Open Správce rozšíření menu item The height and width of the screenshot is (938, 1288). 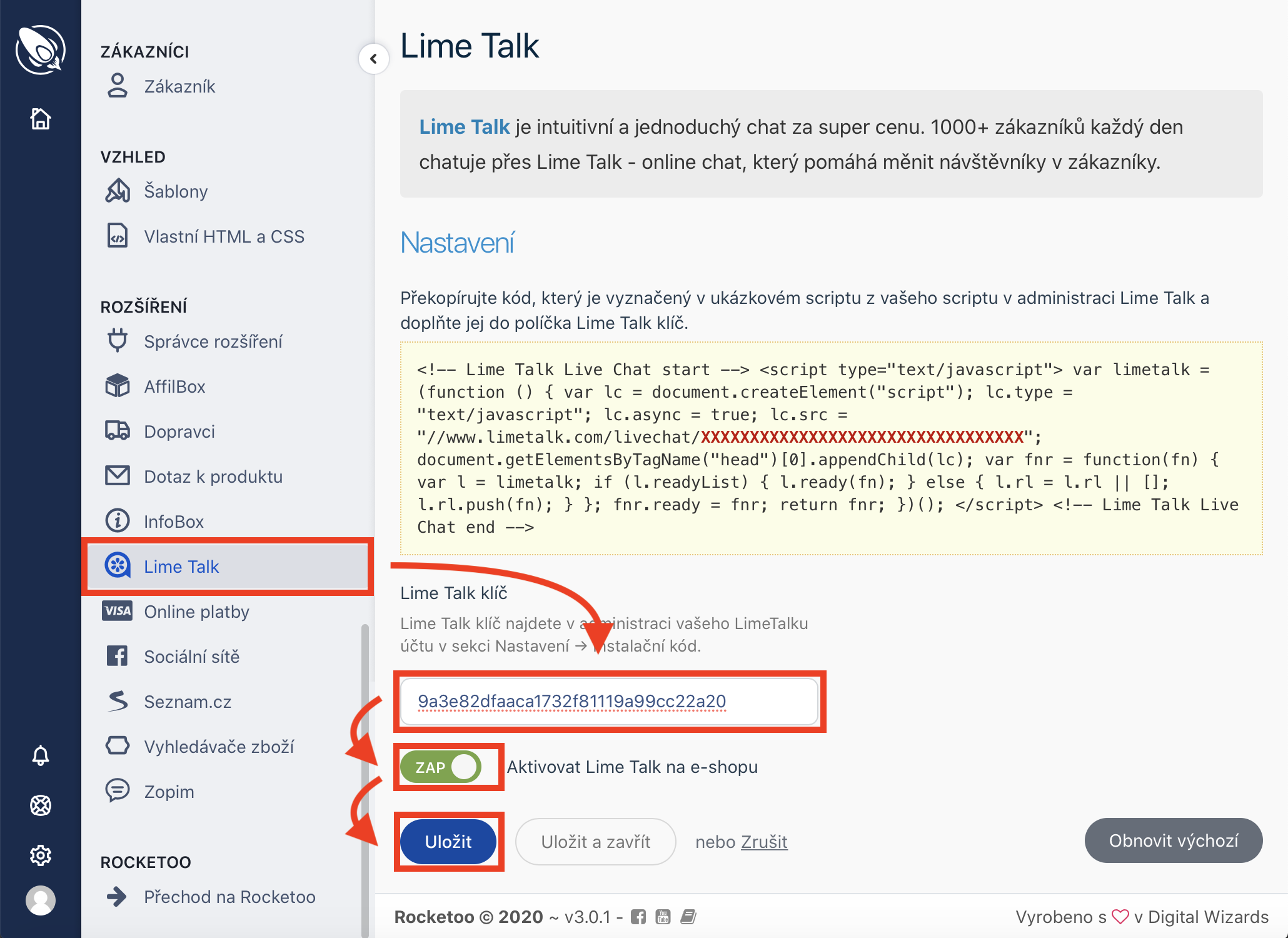click(x=213, y=341)
